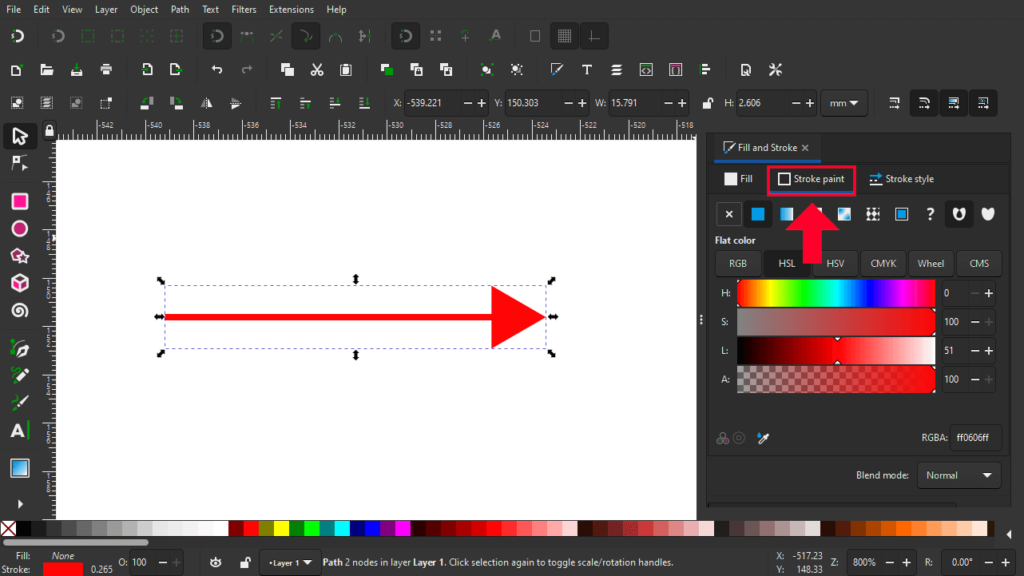The image size is (1024, 576).
Task: Click the RGBA hex input field
Action: [x=975, y=438]
